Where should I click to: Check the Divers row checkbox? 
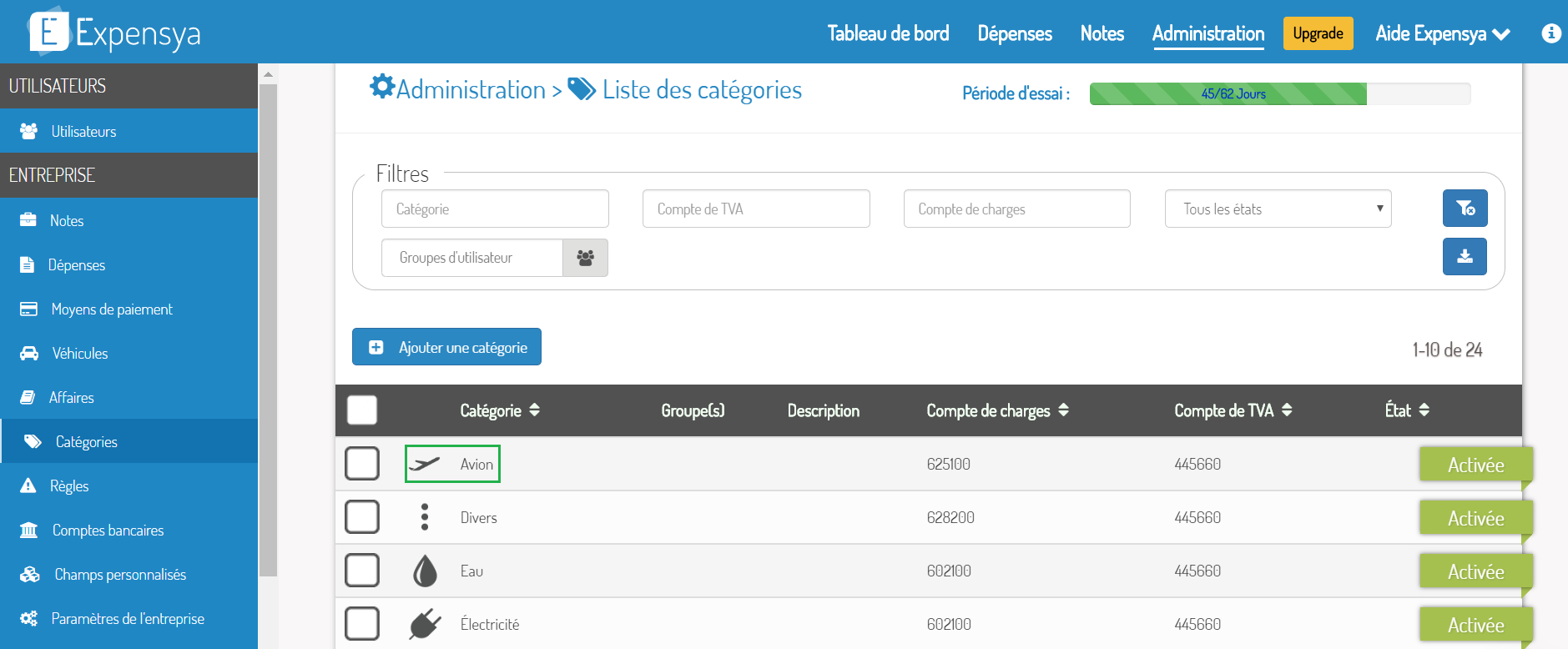pyautogui.click(x=362, y=517)
